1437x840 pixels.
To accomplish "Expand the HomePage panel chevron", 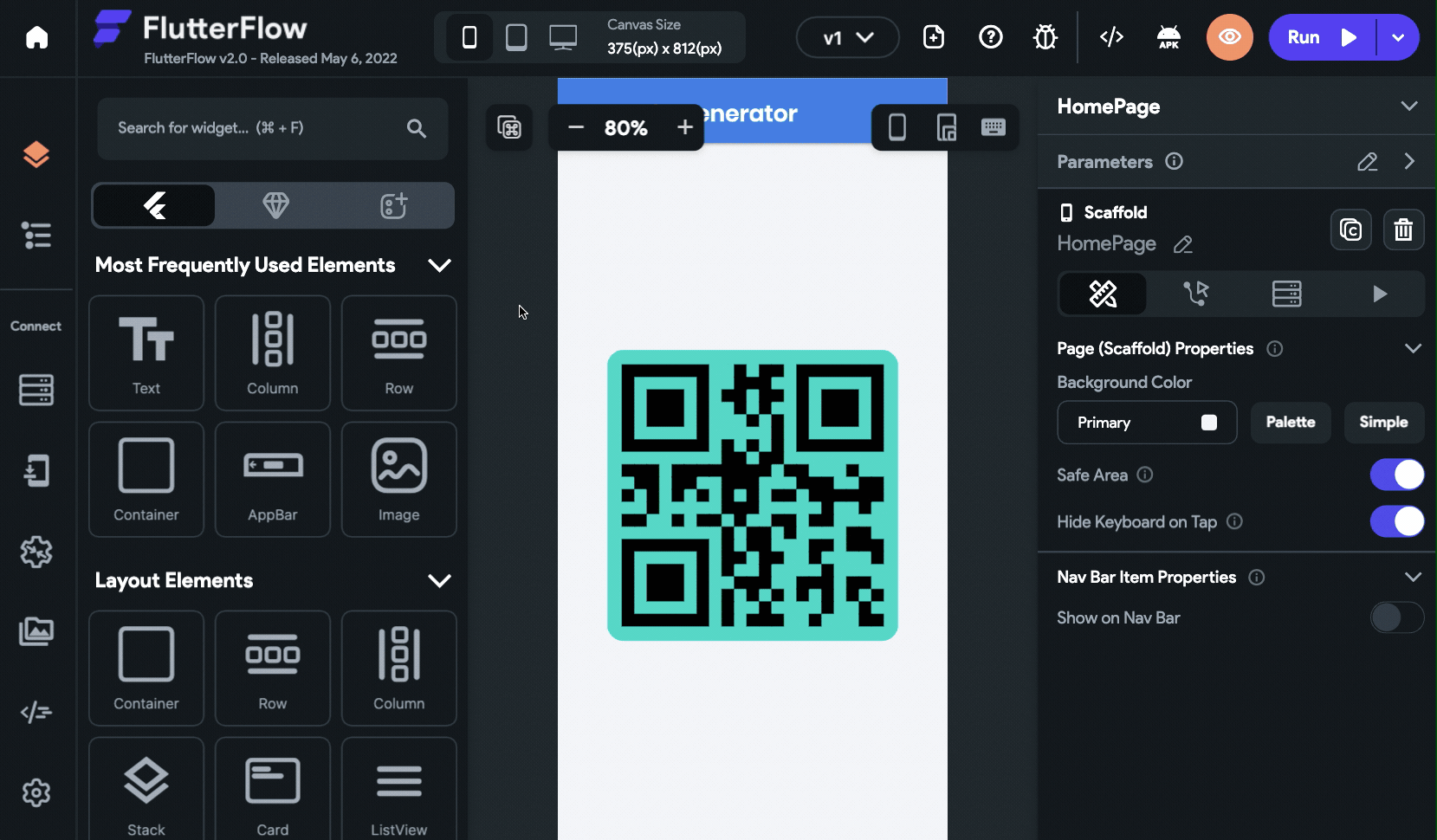I will [x=1409, y=106].
